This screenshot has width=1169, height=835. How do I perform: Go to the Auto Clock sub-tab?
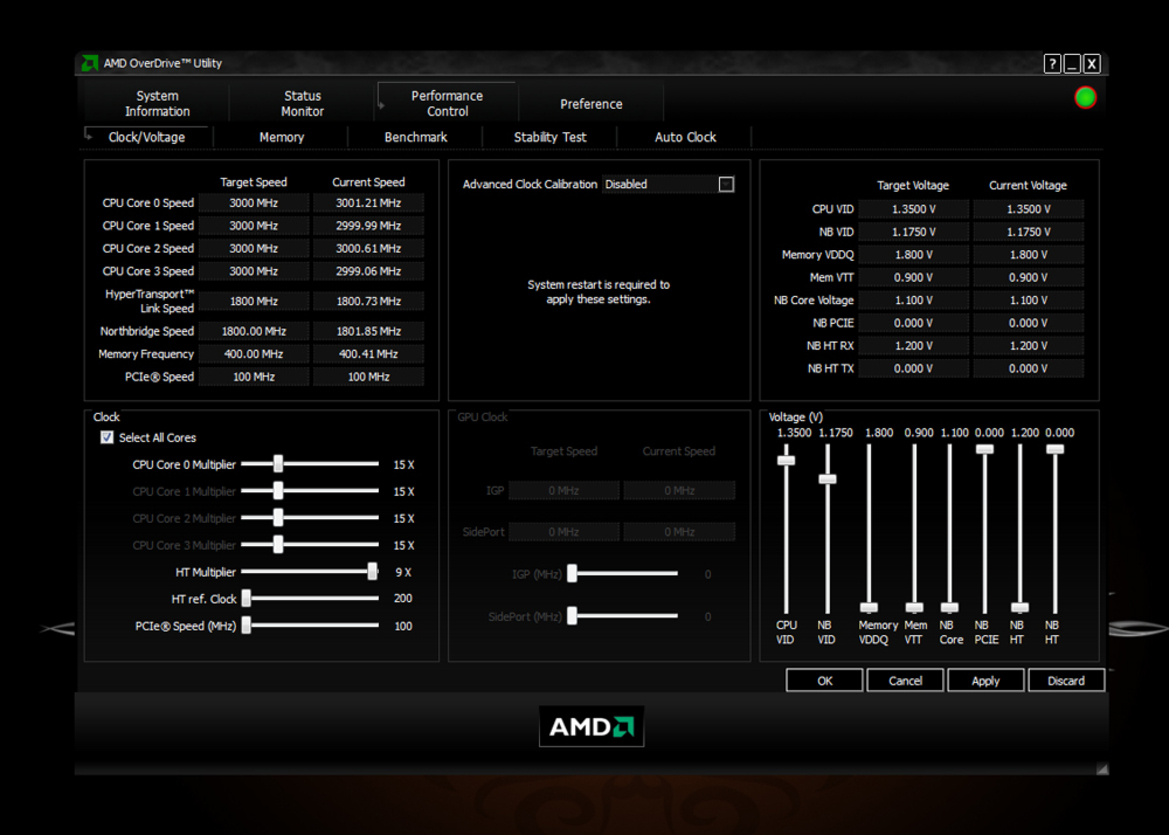[x=685, y=137]
